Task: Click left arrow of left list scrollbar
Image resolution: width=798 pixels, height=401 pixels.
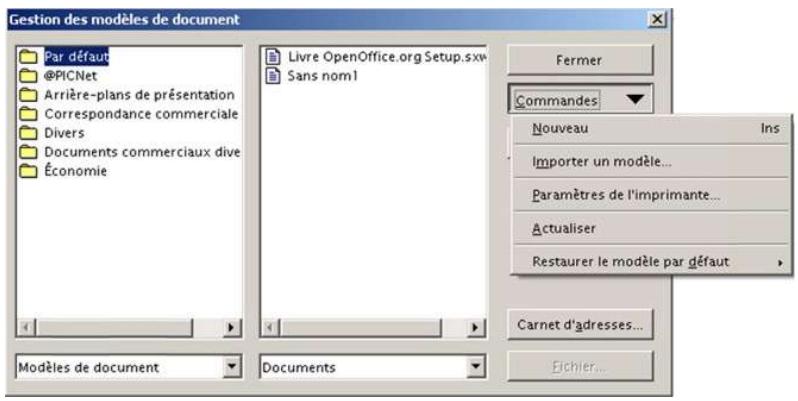Action: (x=26, y=328)
